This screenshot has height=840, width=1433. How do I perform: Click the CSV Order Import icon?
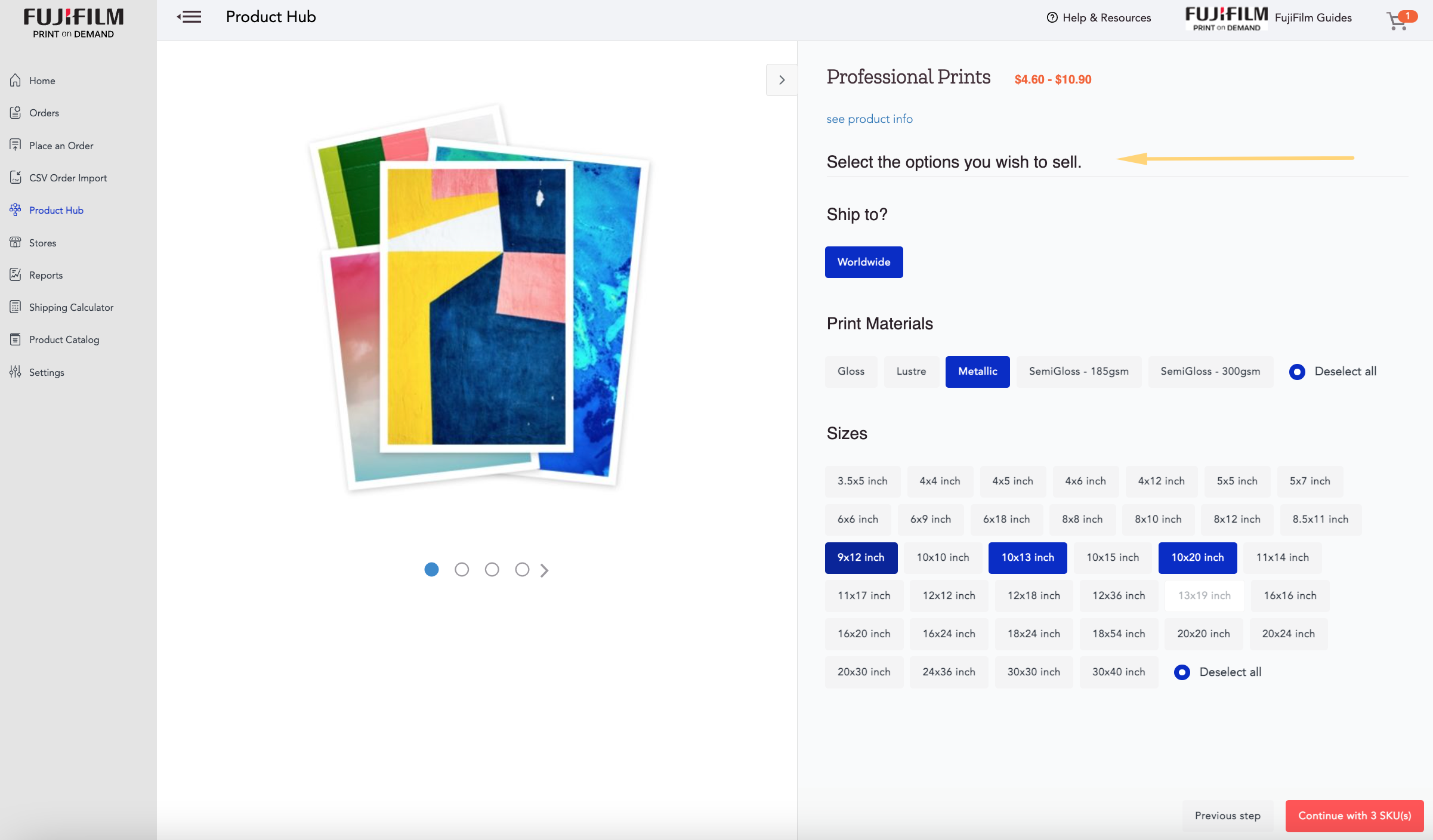(x=16, y=177)
